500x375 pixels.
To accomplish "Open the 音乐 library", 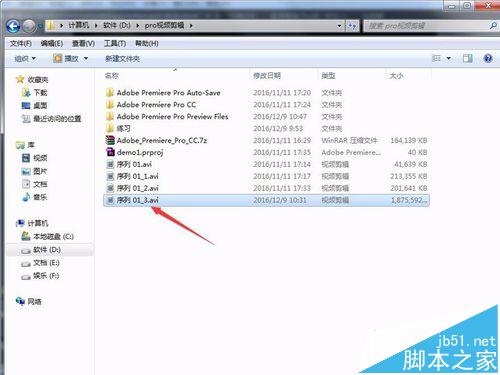I will pos(40,197).
